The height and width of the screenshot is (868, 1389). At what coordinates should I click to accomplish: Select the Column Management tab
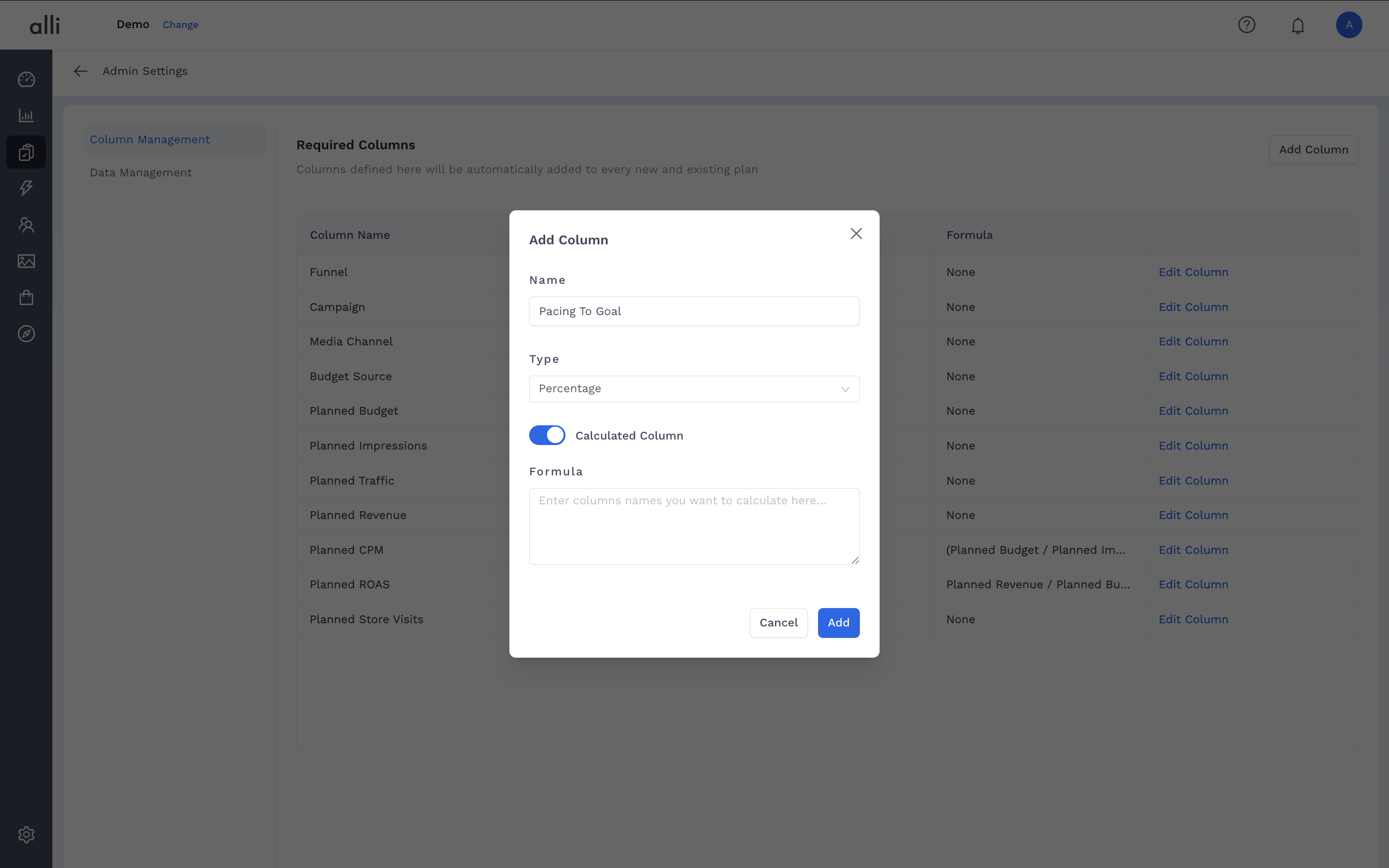[x=150, y=140]
